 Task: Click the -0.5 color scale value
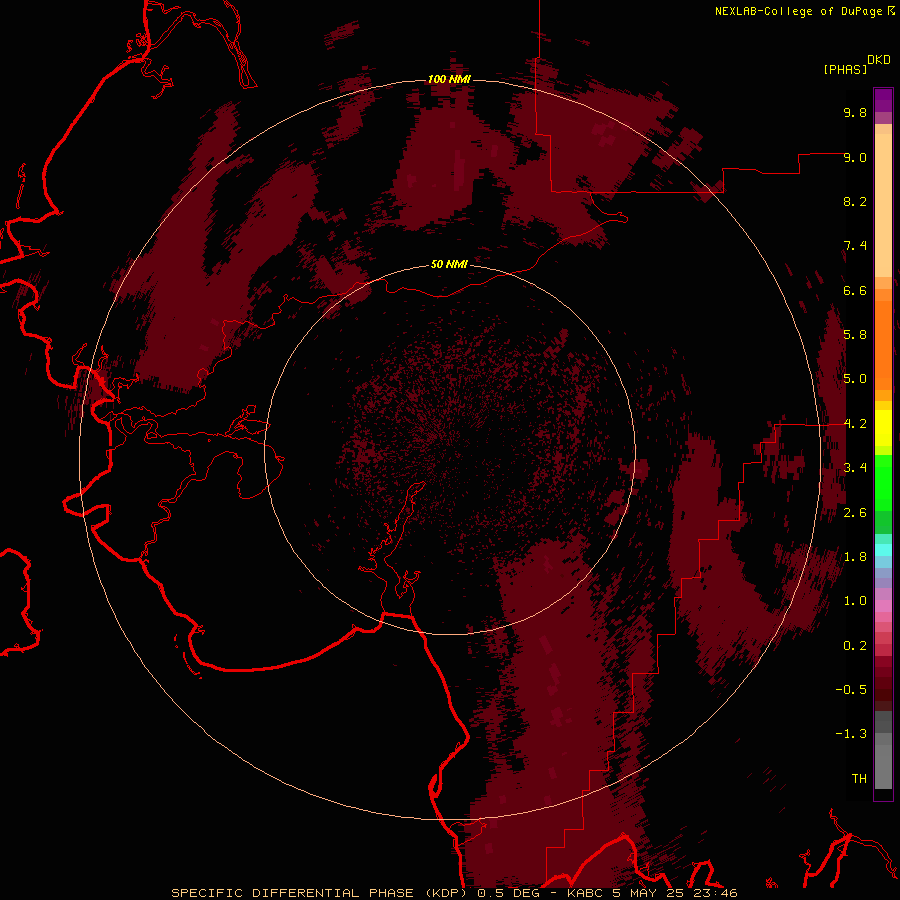pos(851,690)
